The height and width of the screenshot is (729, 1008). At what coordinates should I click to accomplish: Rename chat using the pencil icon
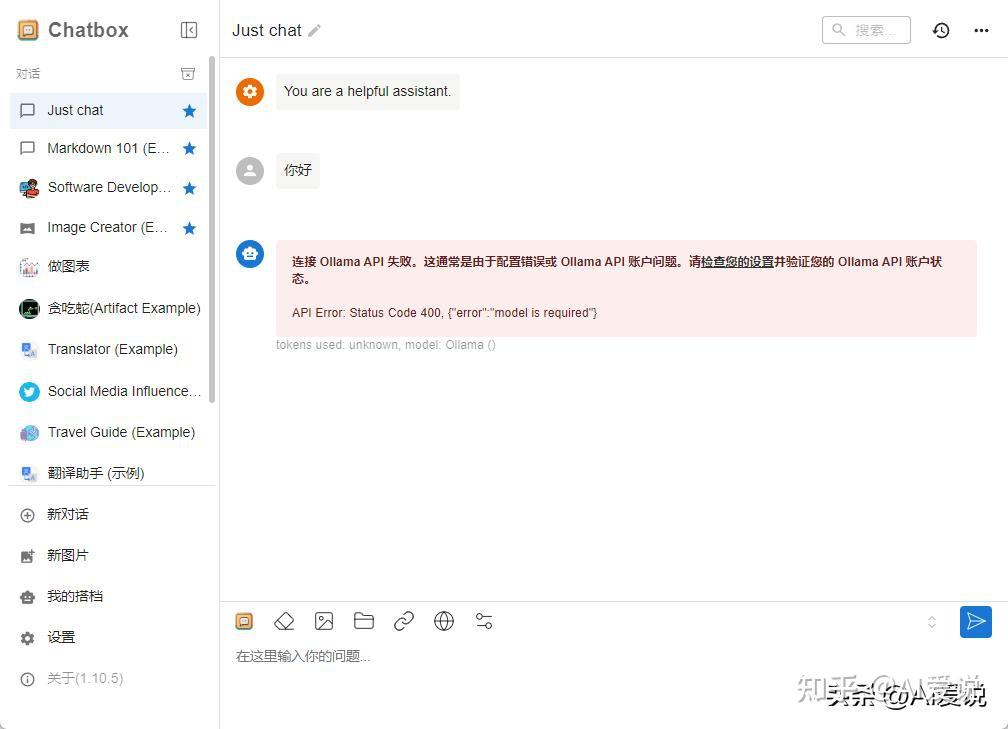(x=314, y=30)
